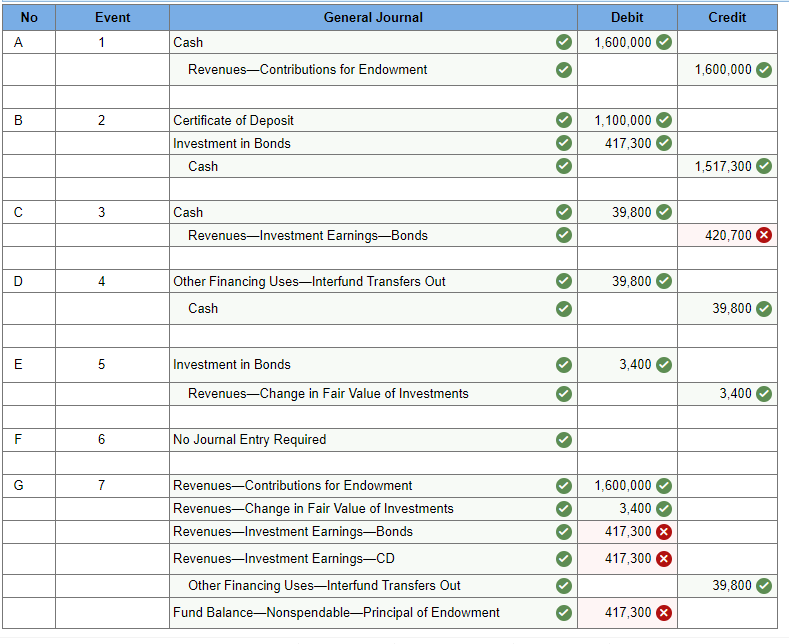Image resolution: width=789 pixels, height=644 pixels.
Task: Select the No Journal Entry Required cell
Action: coord(373,440)
